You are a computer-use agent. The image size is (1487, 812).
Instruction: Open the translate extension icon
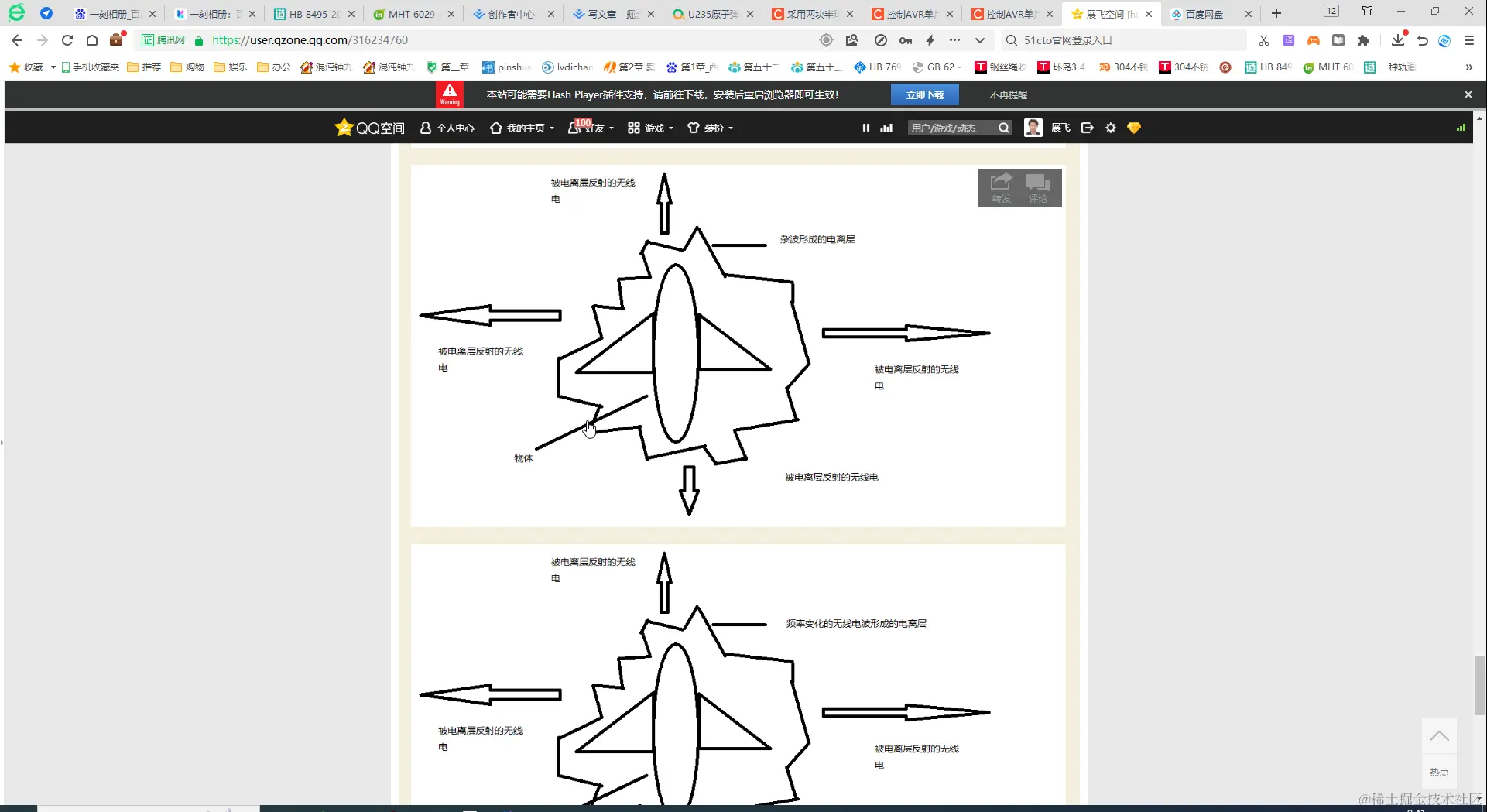1288,40
